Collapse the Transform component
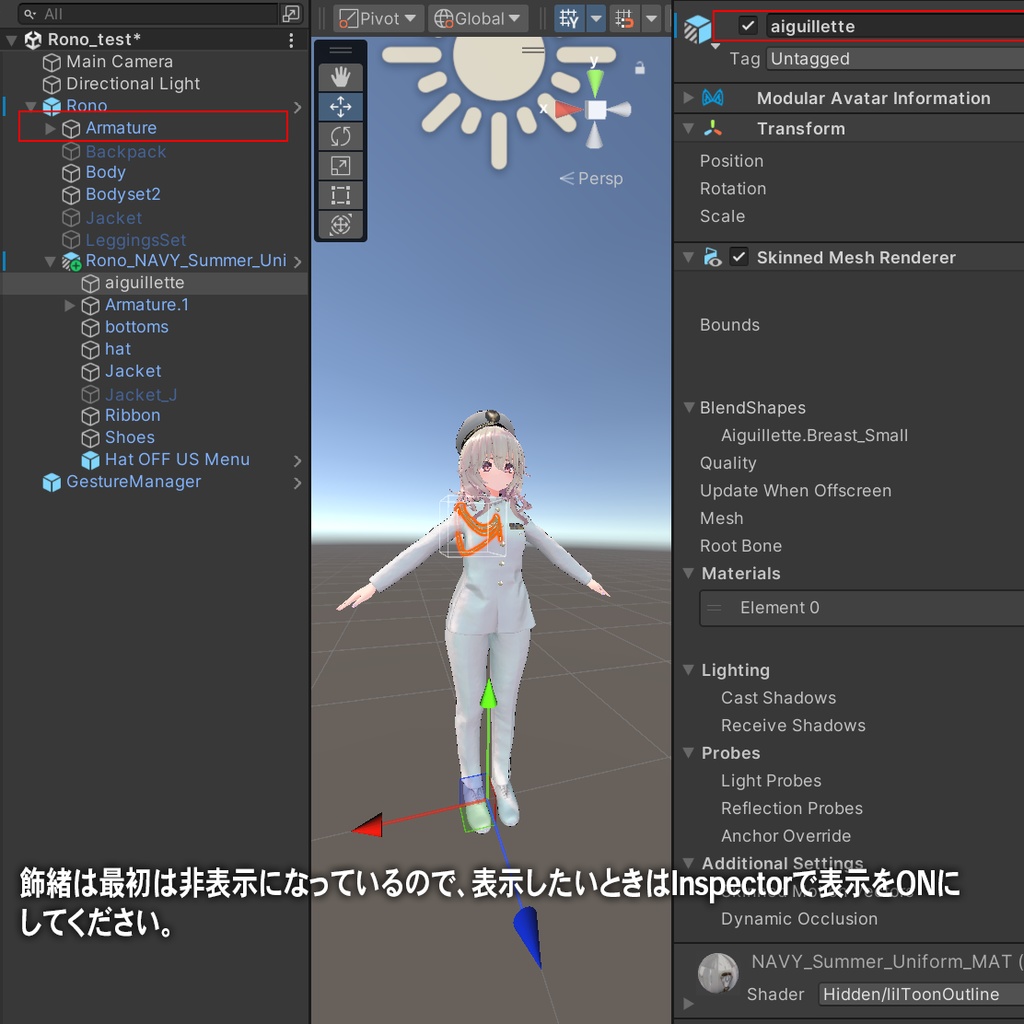Screen dimensions: 1024x1024 (x=688, y=128)
